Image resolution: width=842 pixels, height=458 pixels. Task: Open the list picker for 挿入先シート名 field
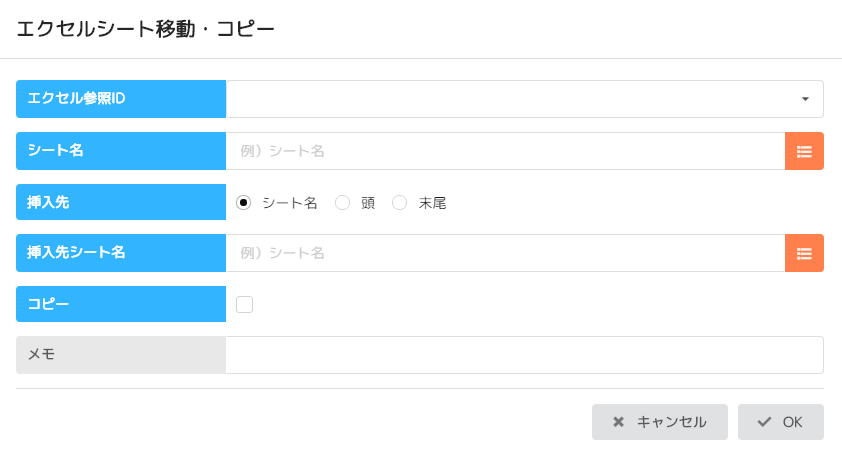pos(804,253)
